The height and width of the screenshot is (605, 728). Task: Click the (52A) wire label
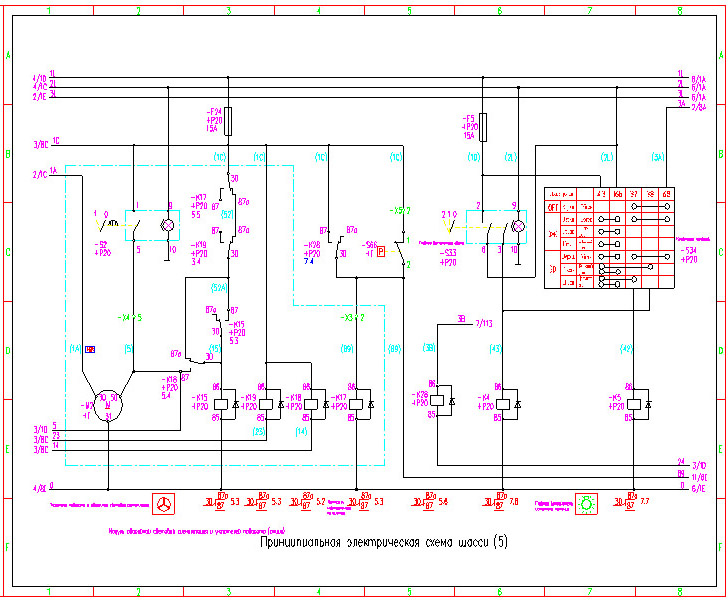[x=219, y=288]
